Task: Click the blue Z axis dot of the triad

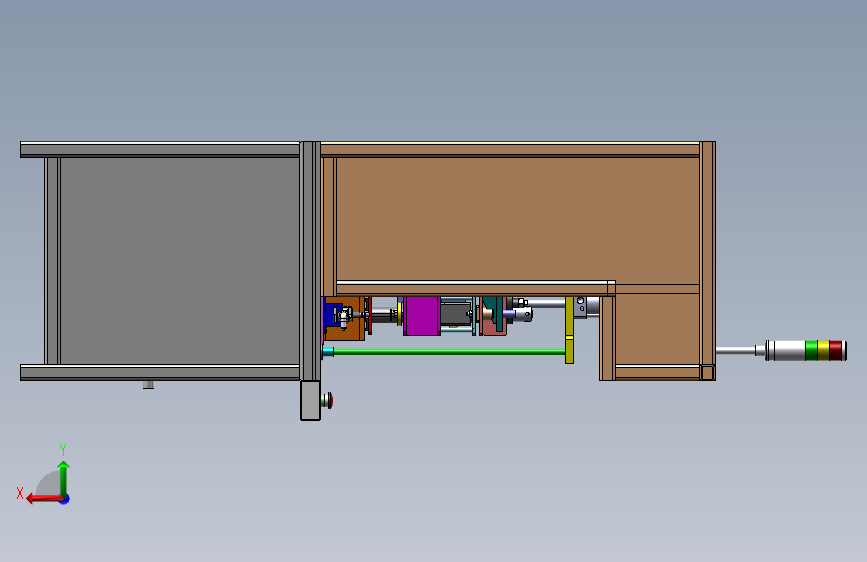Action: (65, 499)
